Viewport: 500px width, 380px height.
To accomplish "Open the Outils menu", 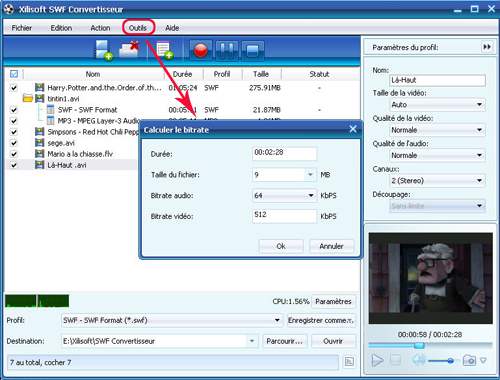I will [138, 28].
